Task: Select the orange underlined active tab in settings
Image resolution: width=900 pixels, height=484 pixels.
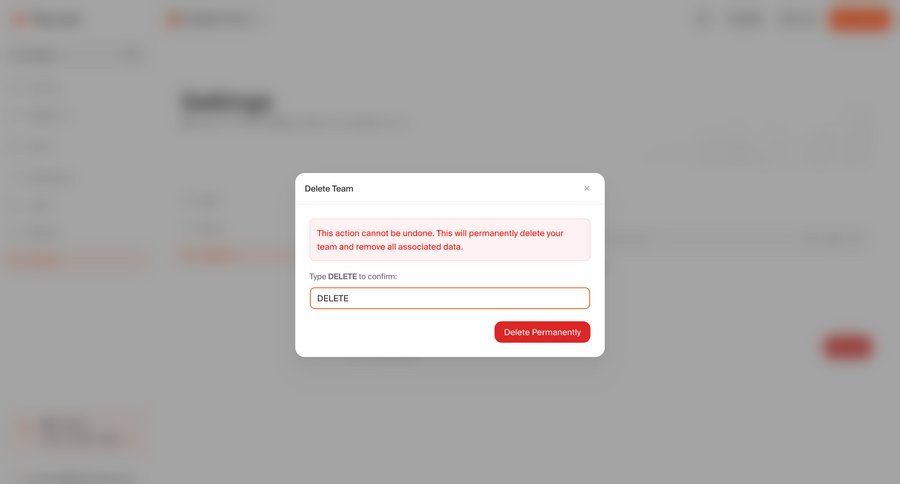Action: [208, 254]
